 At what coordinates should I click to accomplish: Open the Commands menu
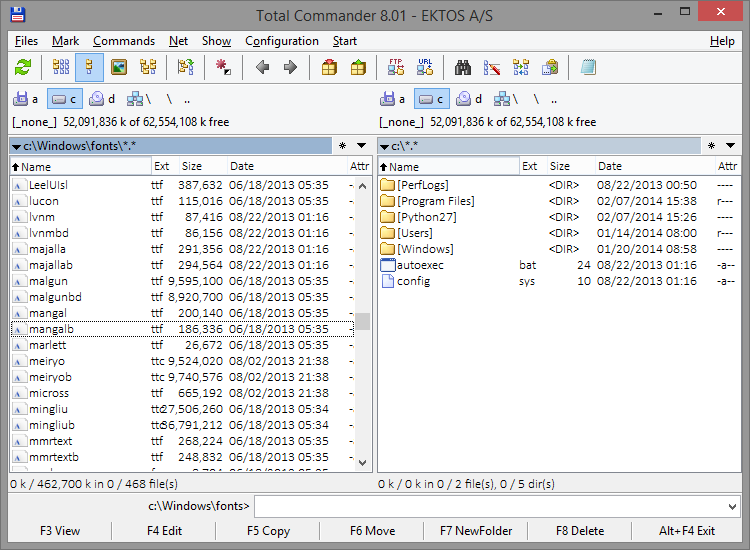(124, 41)
